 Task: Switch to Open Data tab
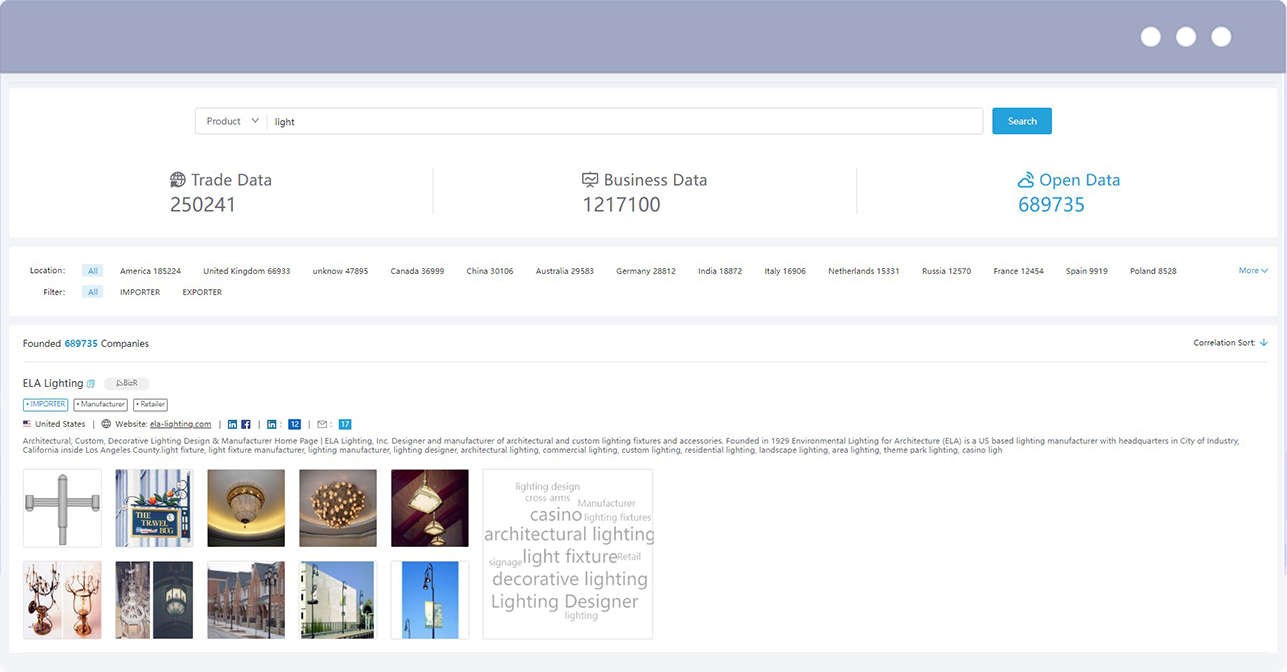click(1068, 192)
